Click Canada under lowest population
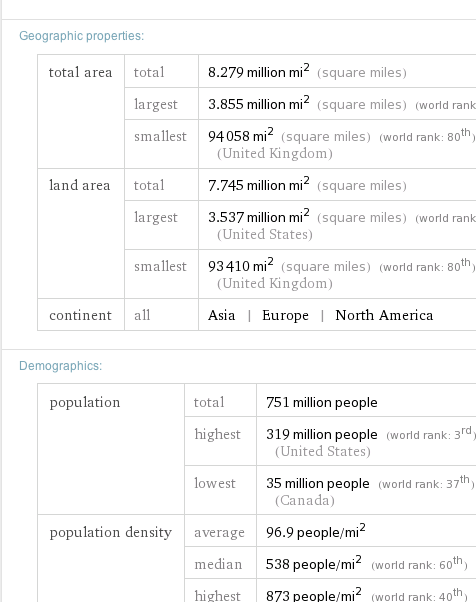 click(x=305, y=500)
